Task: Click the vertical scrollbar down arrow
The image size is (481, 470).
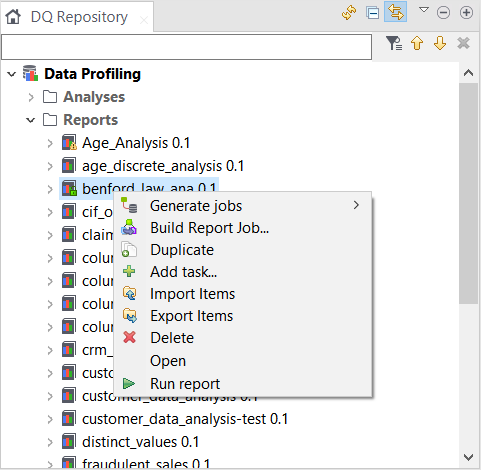Action: pos(468,457)
